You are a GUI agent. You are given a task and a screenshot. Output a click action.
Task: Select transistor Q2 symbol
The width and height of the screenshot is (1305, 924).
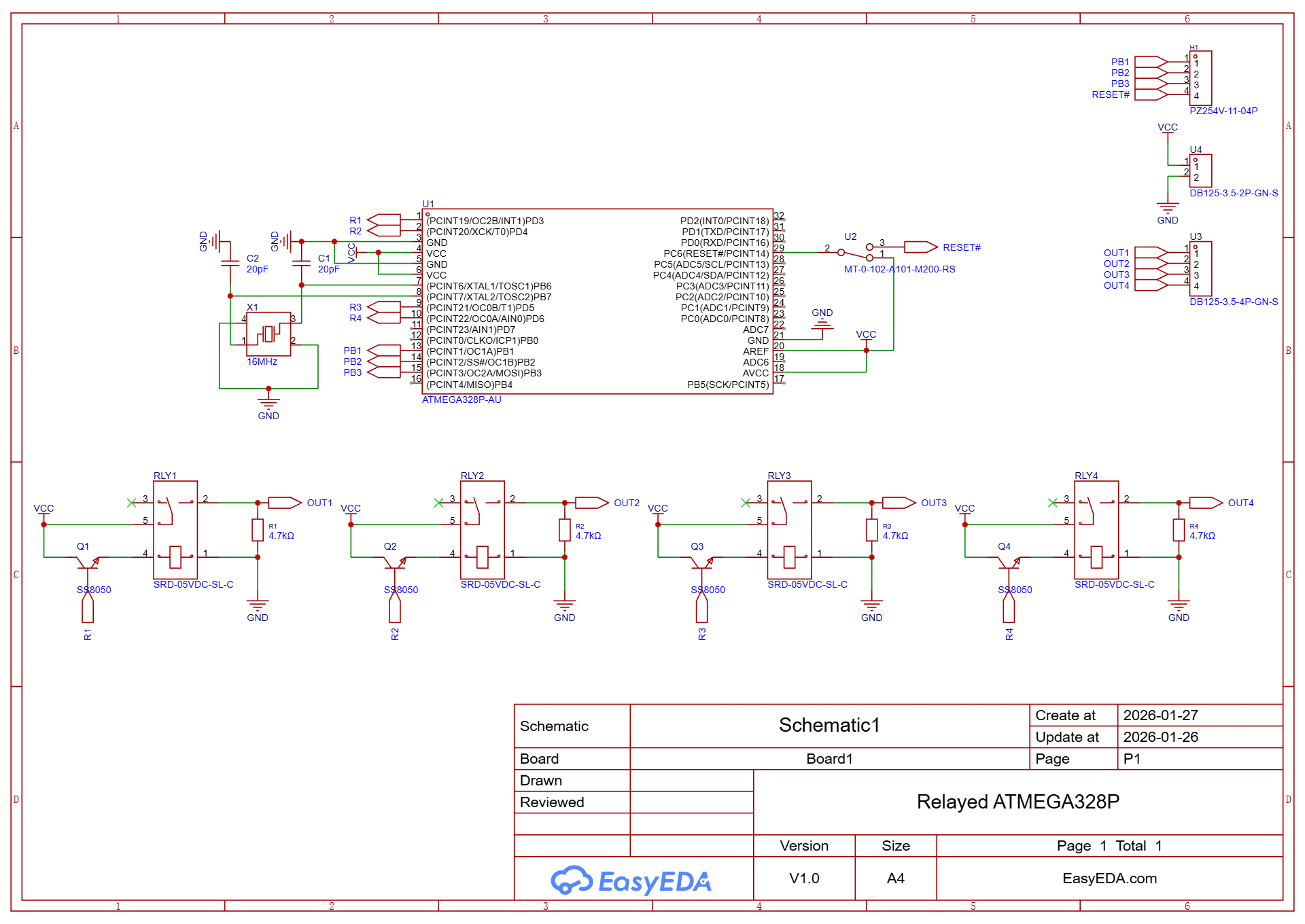point(395,562)
